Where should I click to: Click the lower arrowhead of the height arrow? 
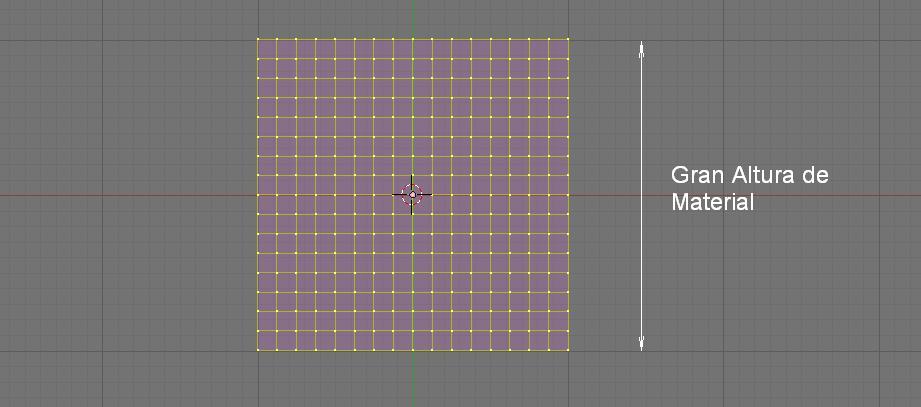click(x=642, y=344)
